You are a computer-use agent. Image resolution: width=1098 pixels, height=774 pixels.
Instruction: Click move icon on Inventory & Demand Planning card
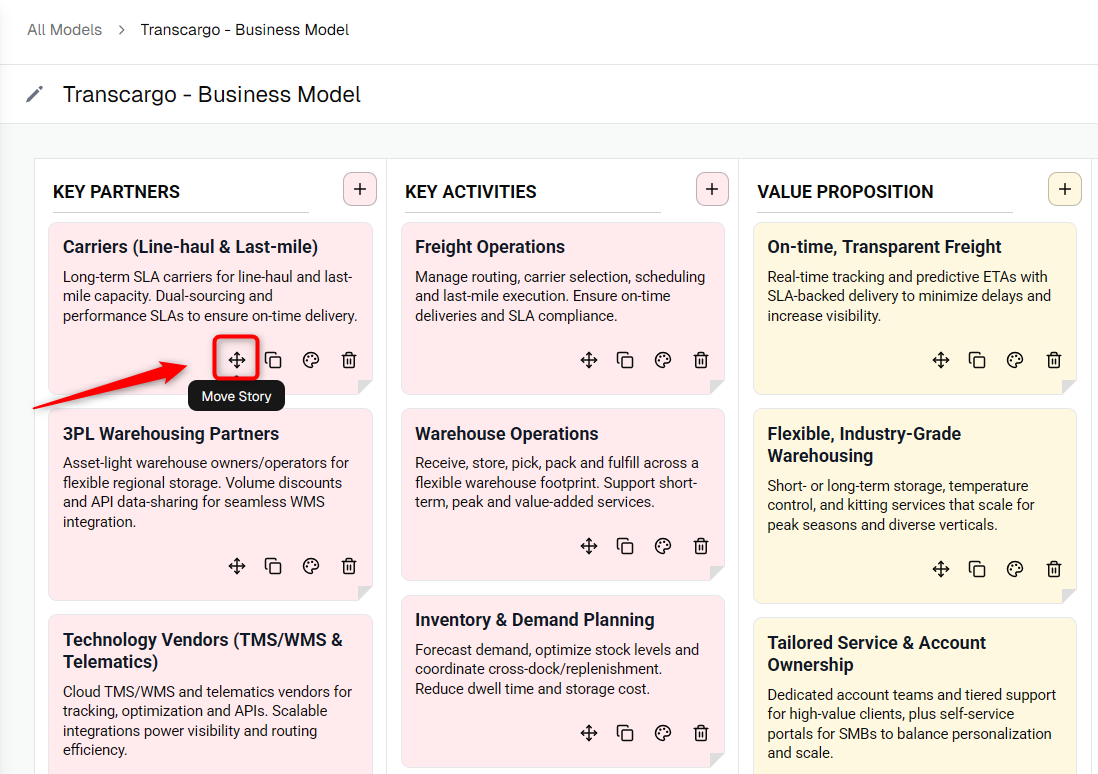point(589,733)
